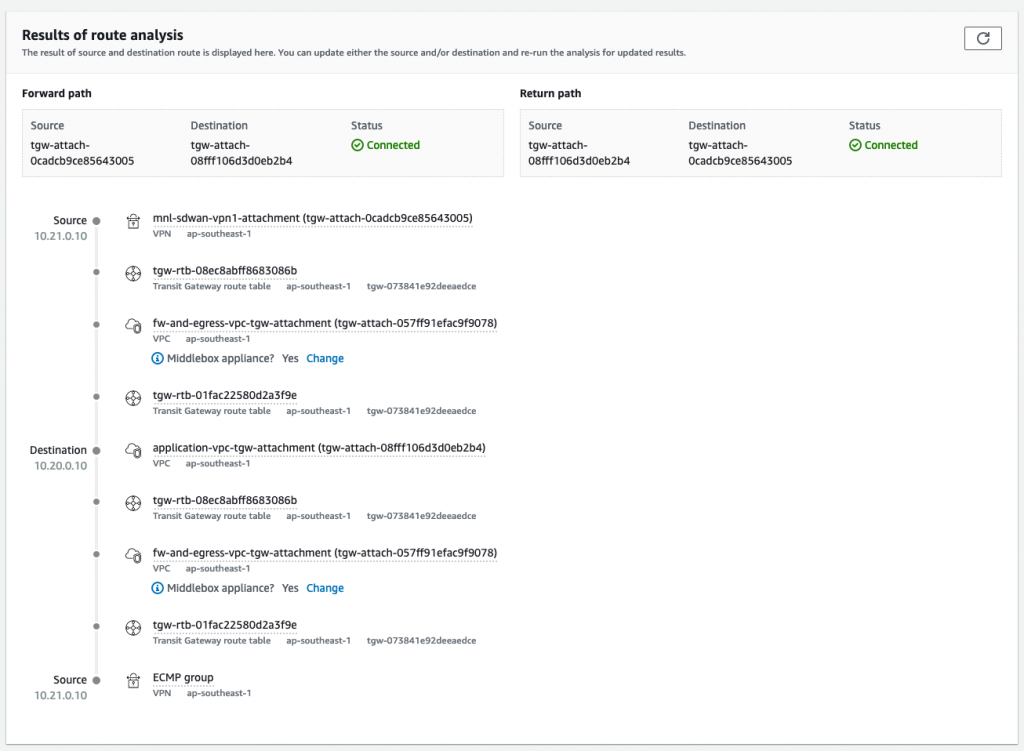The height and width of the screenshot is (751, 1024).
Task: Click the route table icon for tgw-rtb-08ec8abff8683086b
Action: click(x=133, y=273)
